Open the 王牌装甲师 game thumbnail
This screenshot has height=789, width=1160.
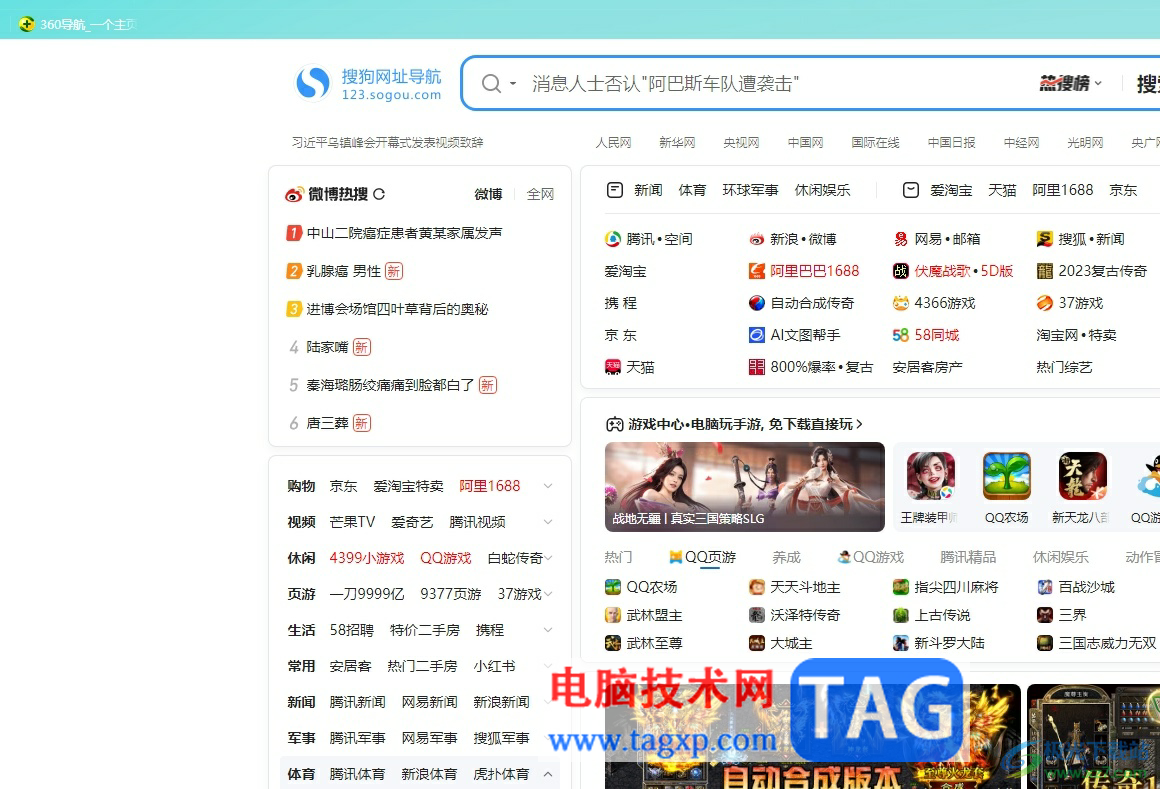click(931, 476)
